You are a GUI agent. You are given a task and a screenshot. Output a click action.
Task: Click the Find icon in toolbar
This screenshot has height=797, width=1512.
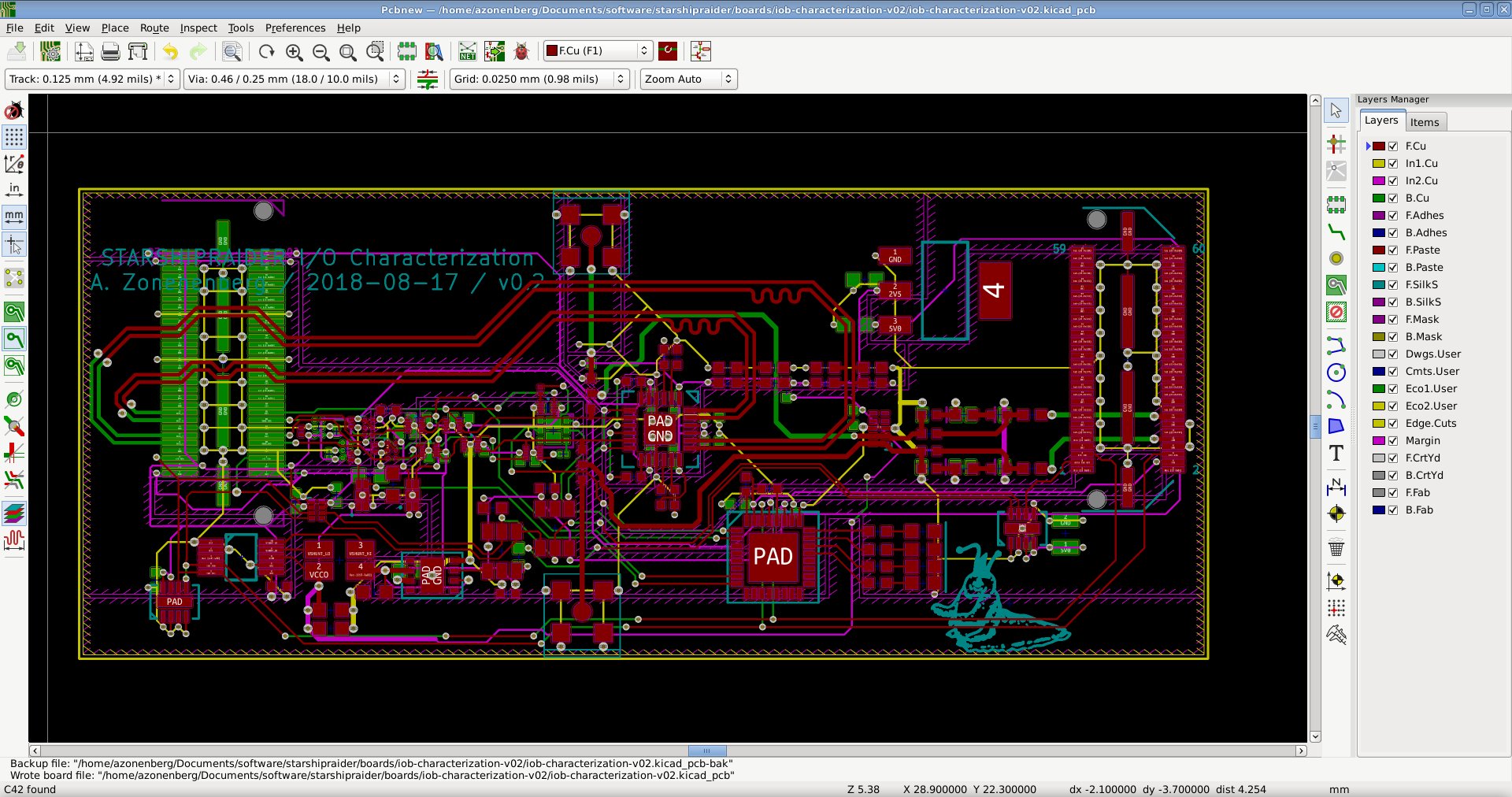click(232, 51)
